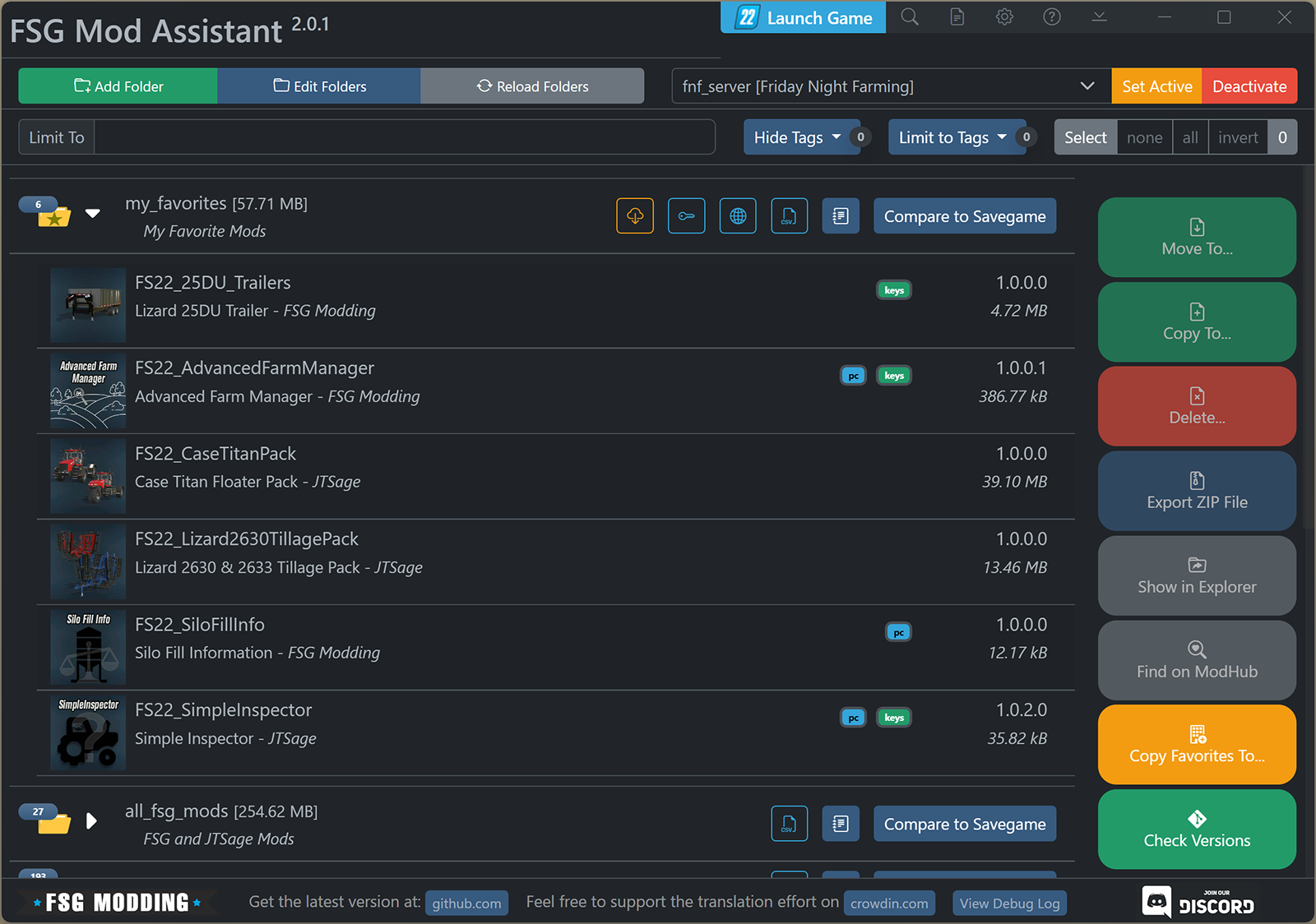Select none of the mods
The height and width of the screenshot is (924, 1316).
click(x=1144, y=137)
